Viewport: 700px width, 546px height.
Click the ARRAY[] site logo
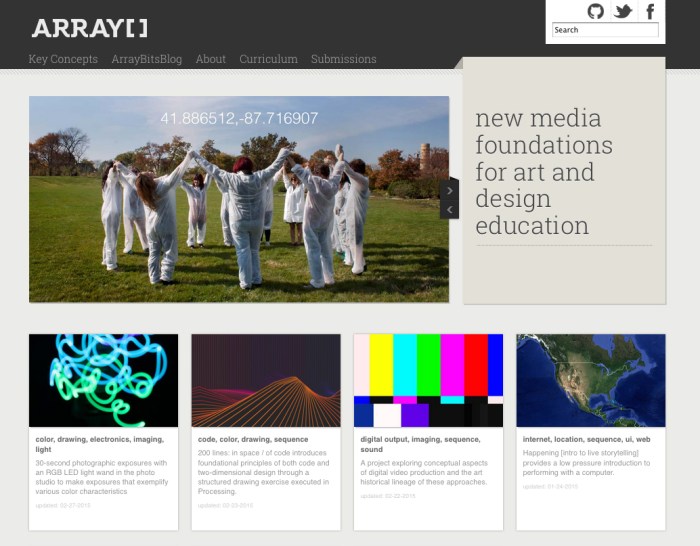click(x=90, y=28)
